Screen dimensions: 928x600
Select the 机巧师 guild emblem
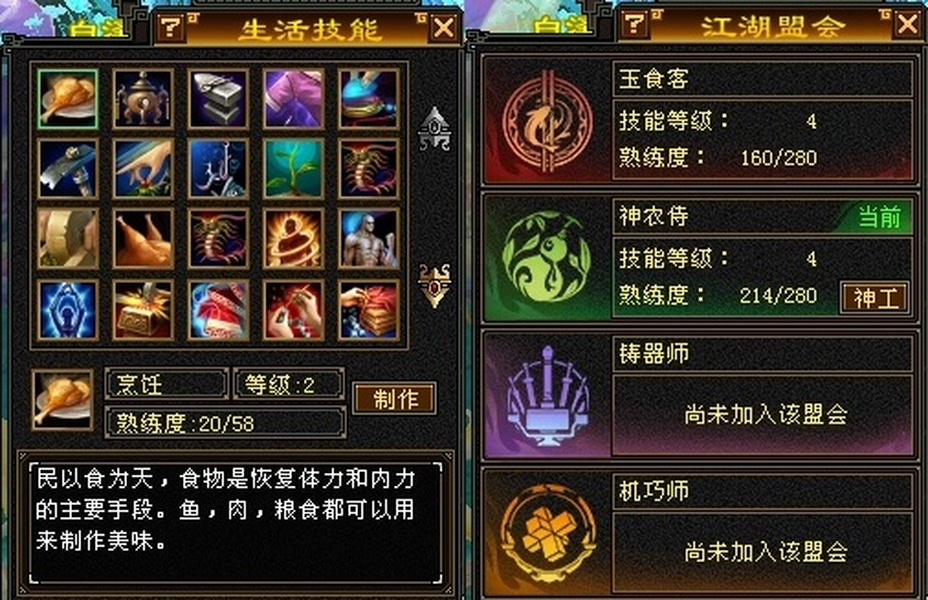point(546,533)
